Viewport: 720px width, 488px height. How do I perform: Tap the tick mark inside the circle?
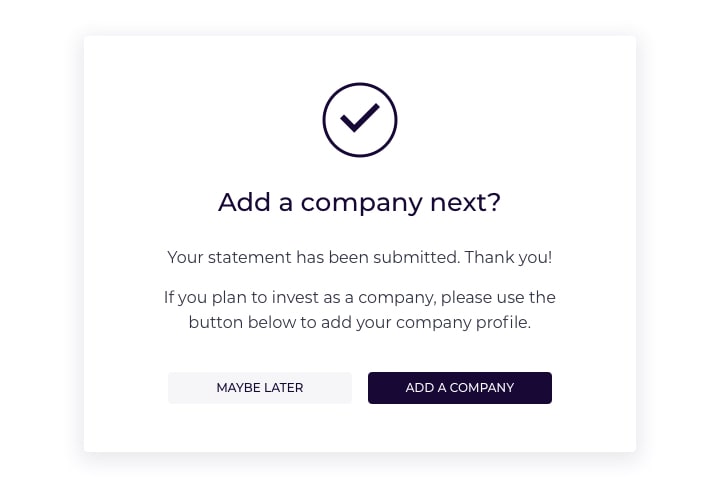(x=360, y=118)
